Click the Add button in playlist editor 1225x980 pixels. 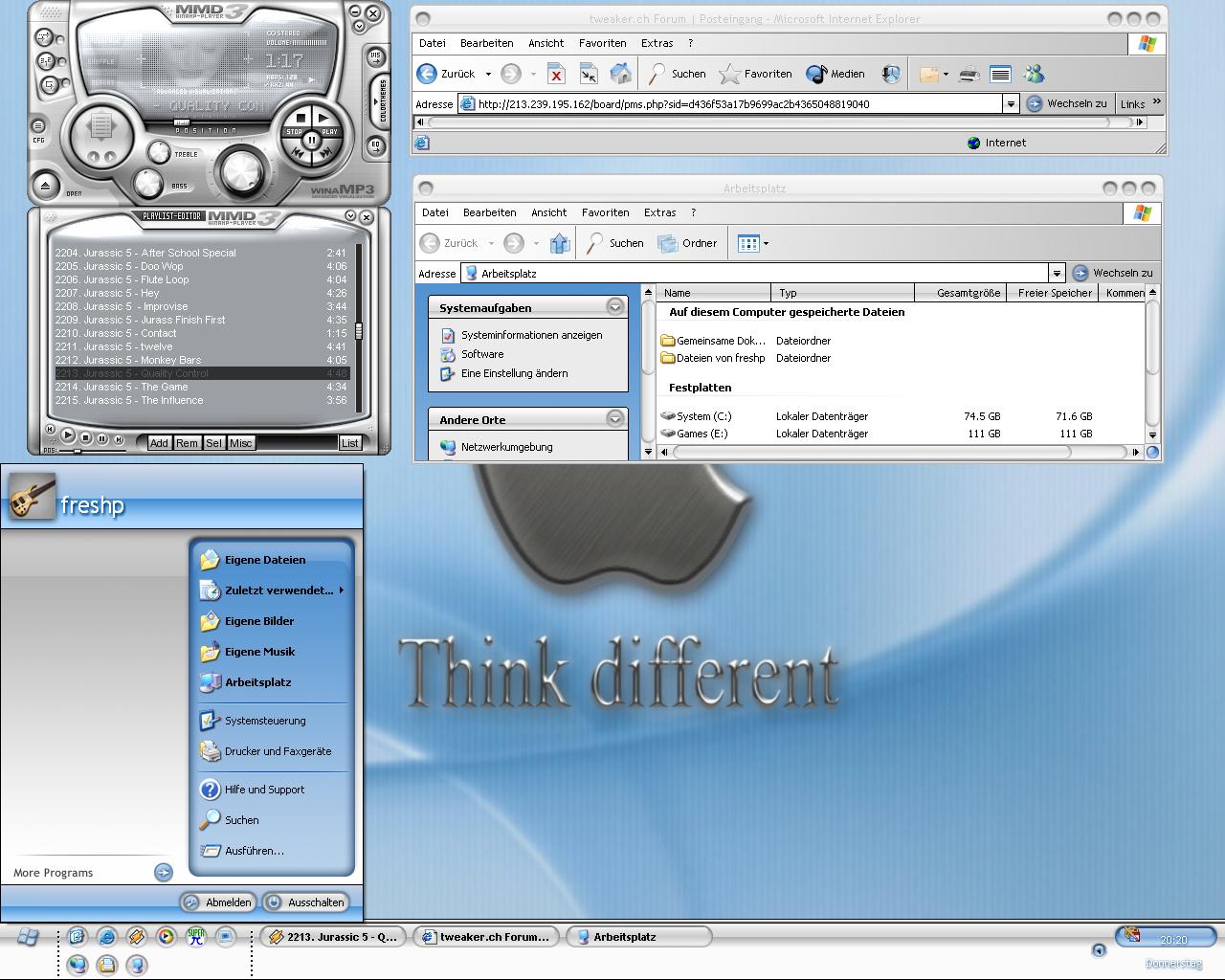pyautogui.click(x=159, y=442)
